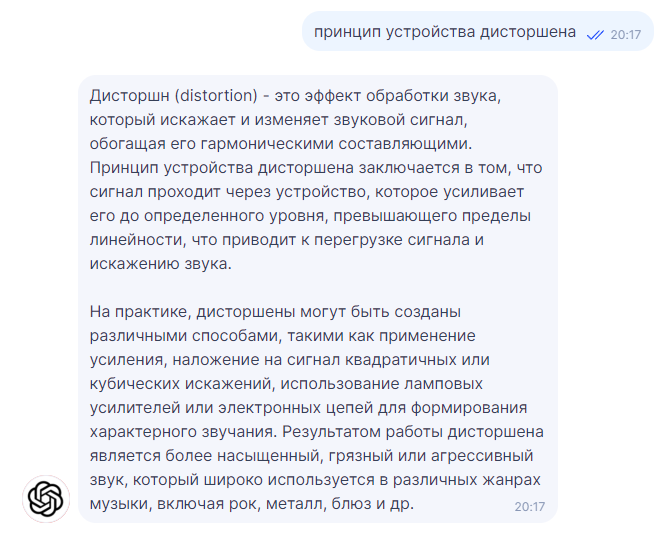The image size is (666, 535).
Task: Click the '(distortion)' term in parentheses
Action: [x=216, y=96]
